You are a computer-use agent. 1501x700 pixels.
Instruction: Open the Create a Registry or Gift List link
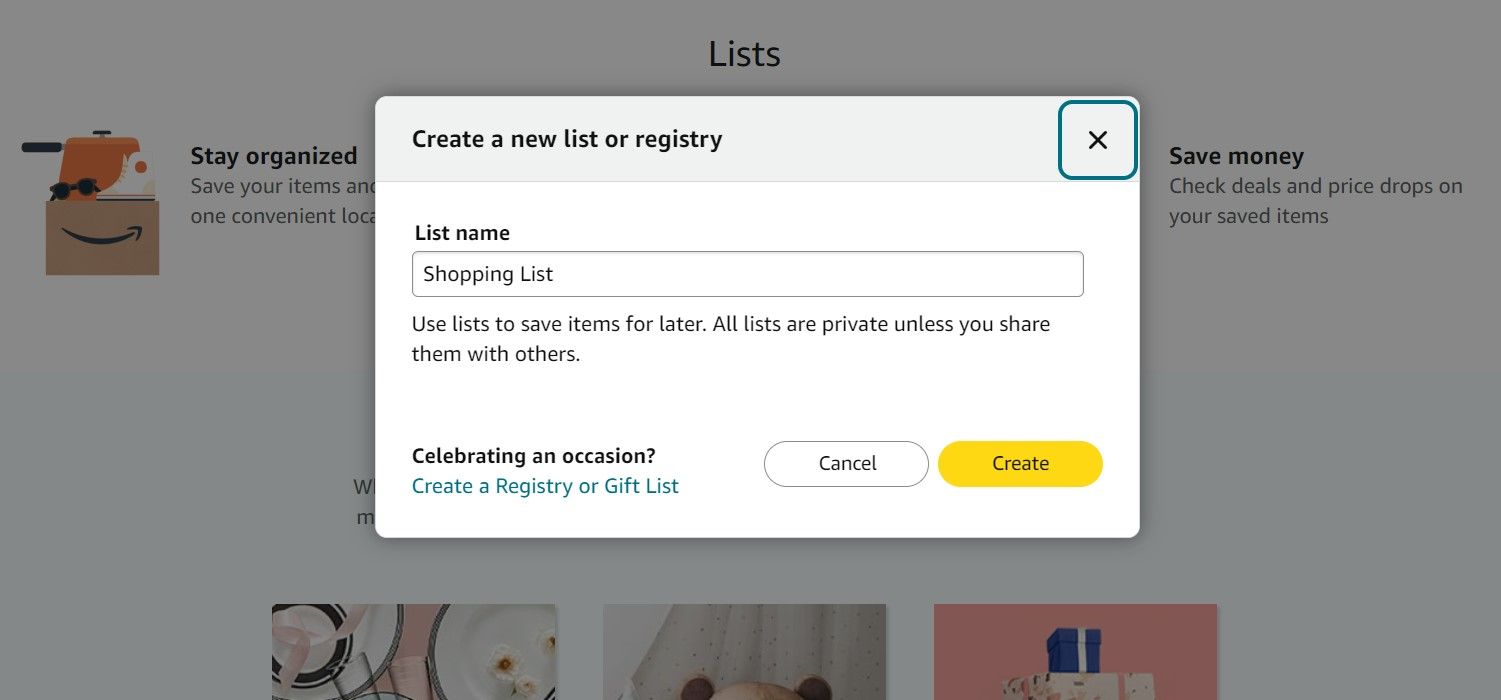pyautogui.click(x=545, y=486)
